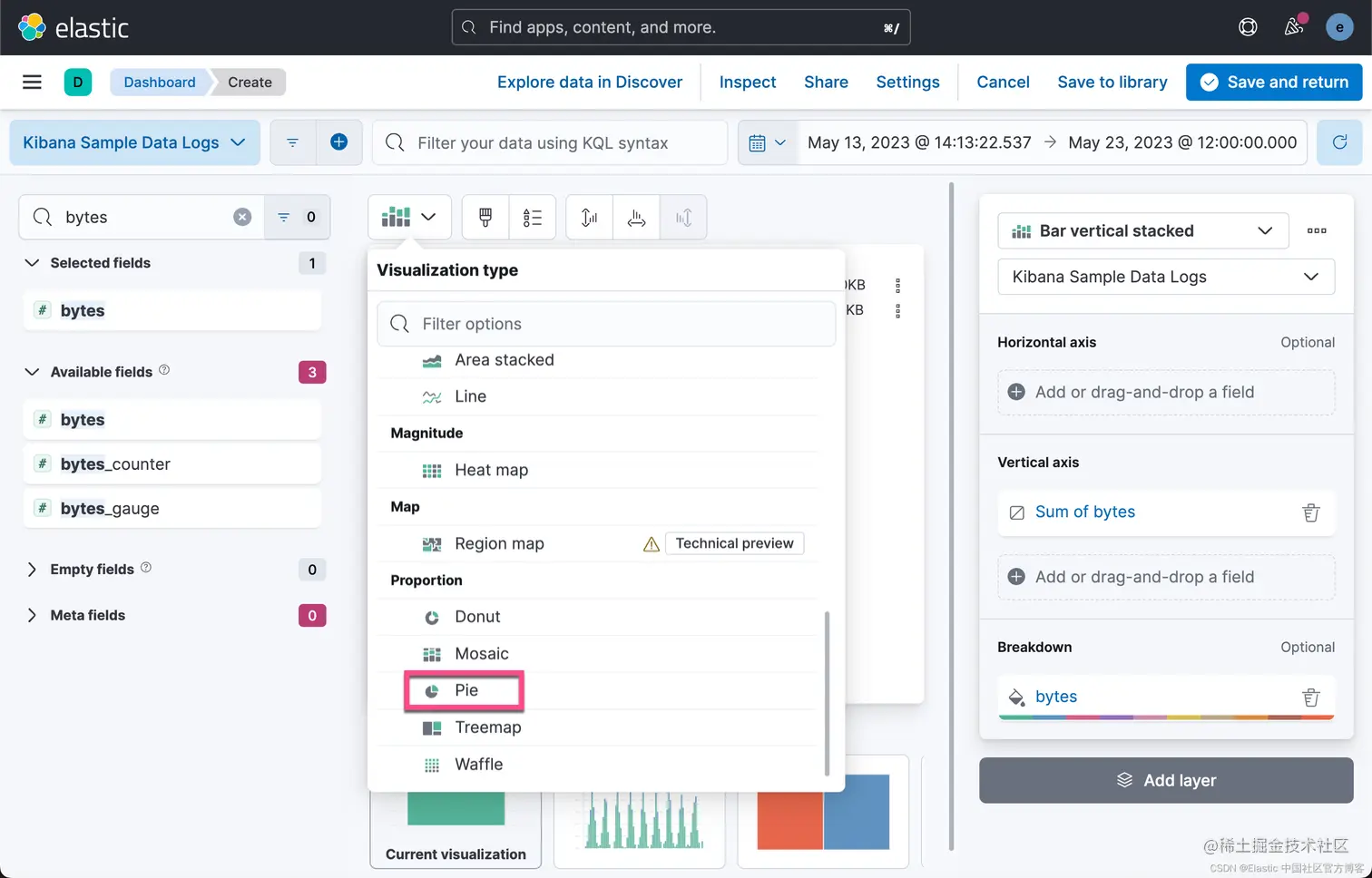This screenshot has width=1372, height=878.
Task: Edit the bytes breakdown dimension
Action: (1056, 698)
